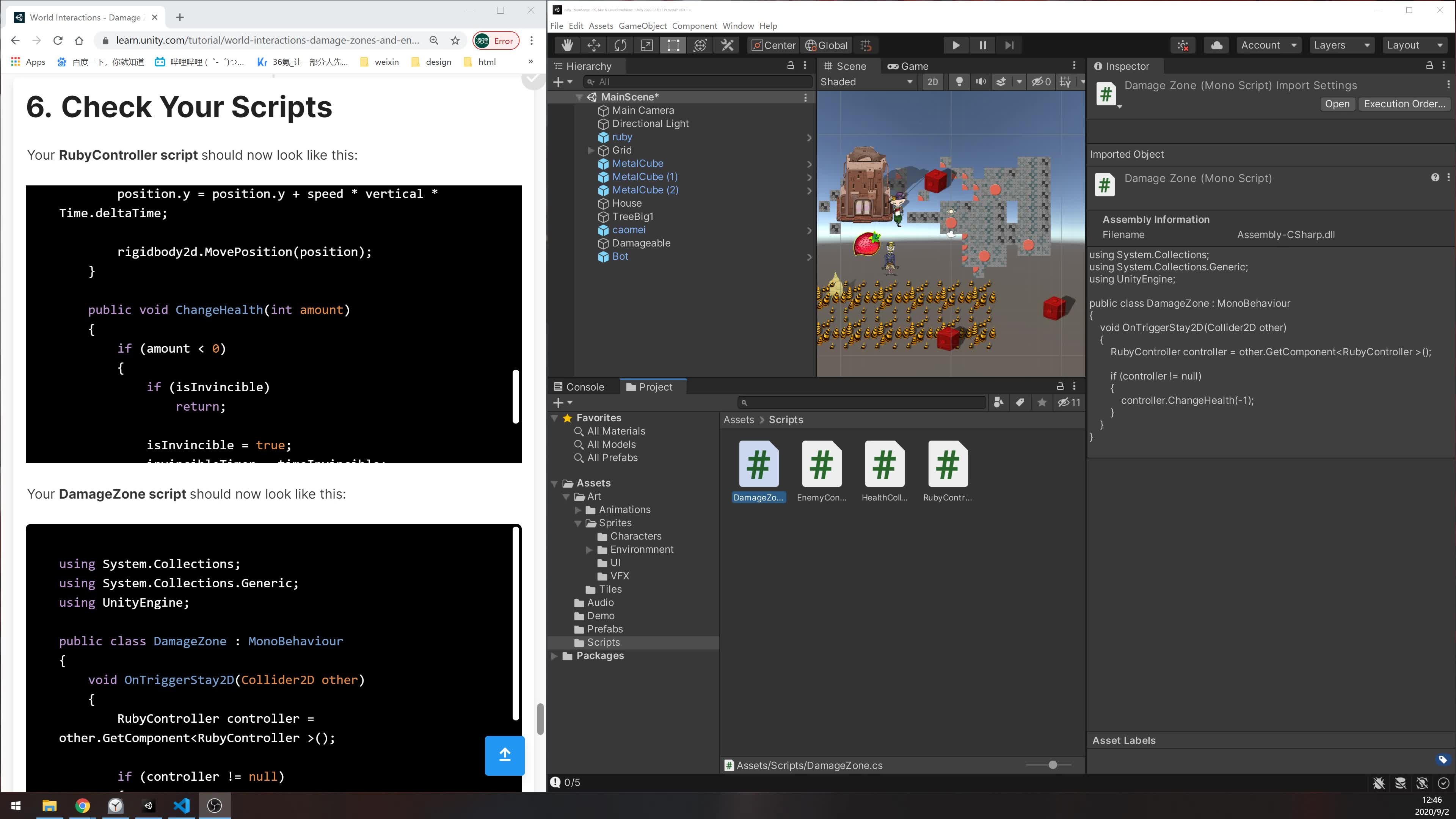
Task: Toggle hidden objects visibility in Scene
Action: click(x=1040, y=82)
